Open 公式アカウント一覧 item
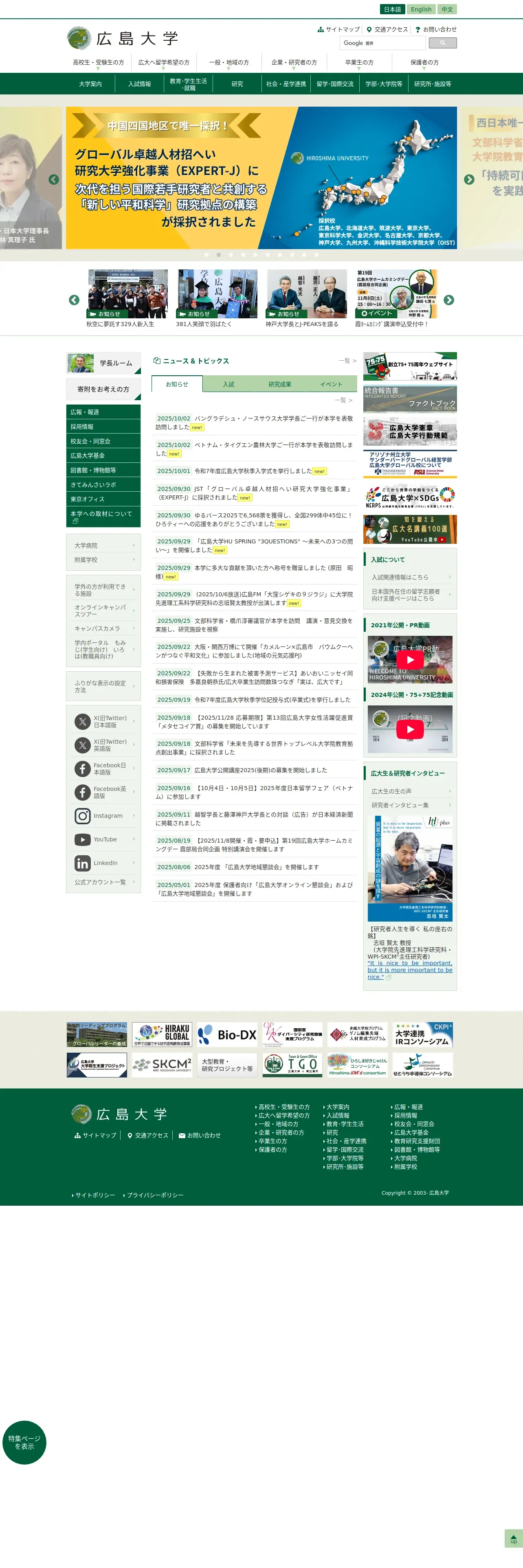 pos(103,882)
